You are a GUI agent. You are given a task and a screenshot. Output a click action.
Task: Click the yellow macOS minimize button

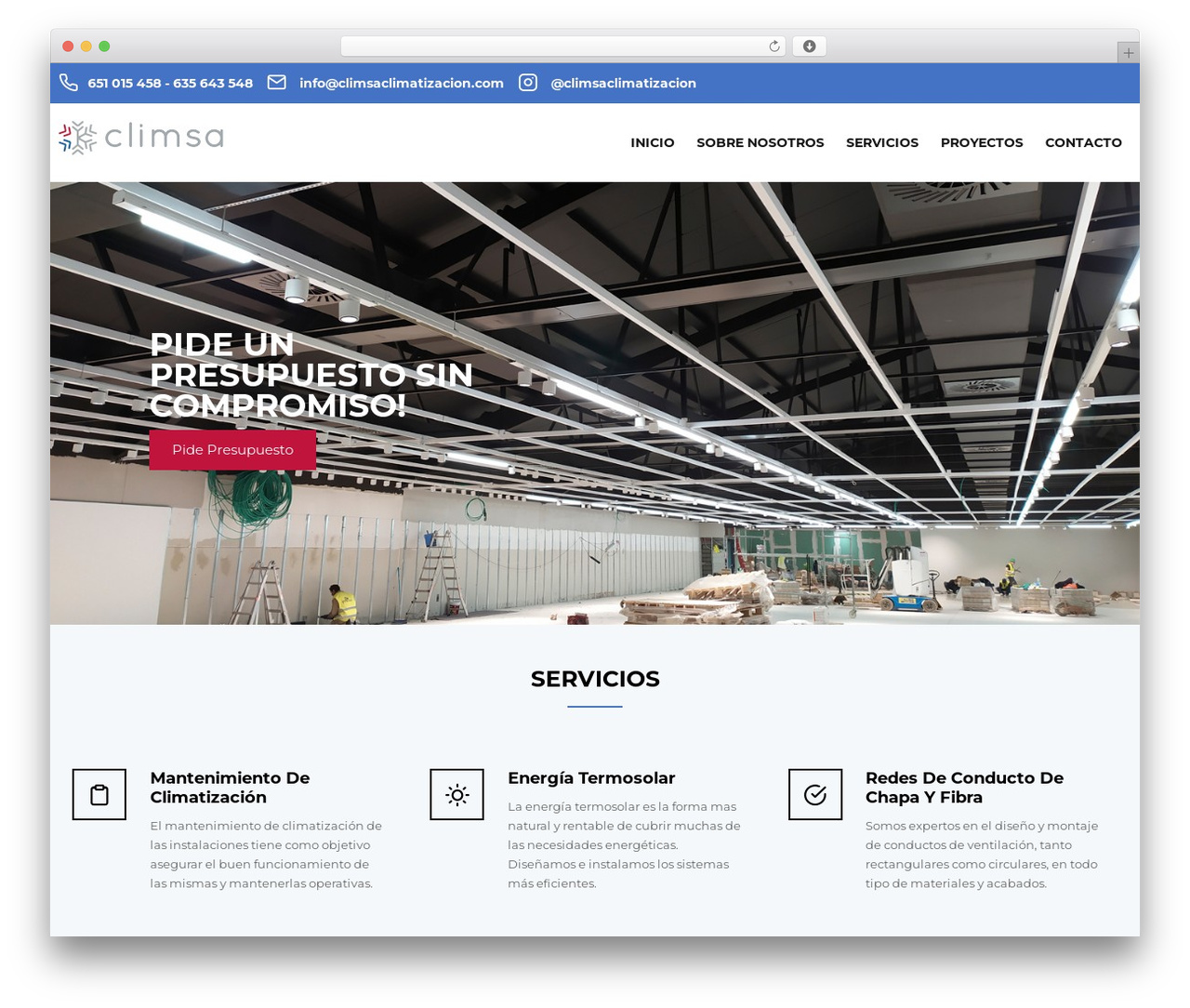click(x=86, y=46)
